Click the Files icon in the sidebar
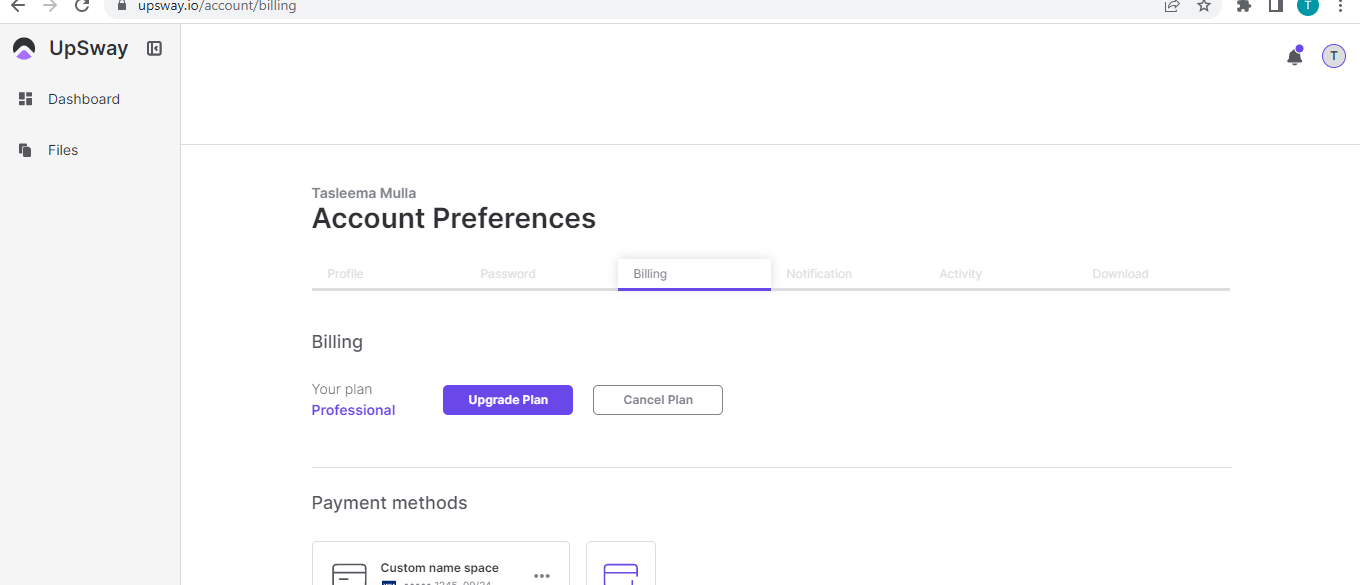The width and height of the screenshot is (1360, 585). click(x=26, y=150)
